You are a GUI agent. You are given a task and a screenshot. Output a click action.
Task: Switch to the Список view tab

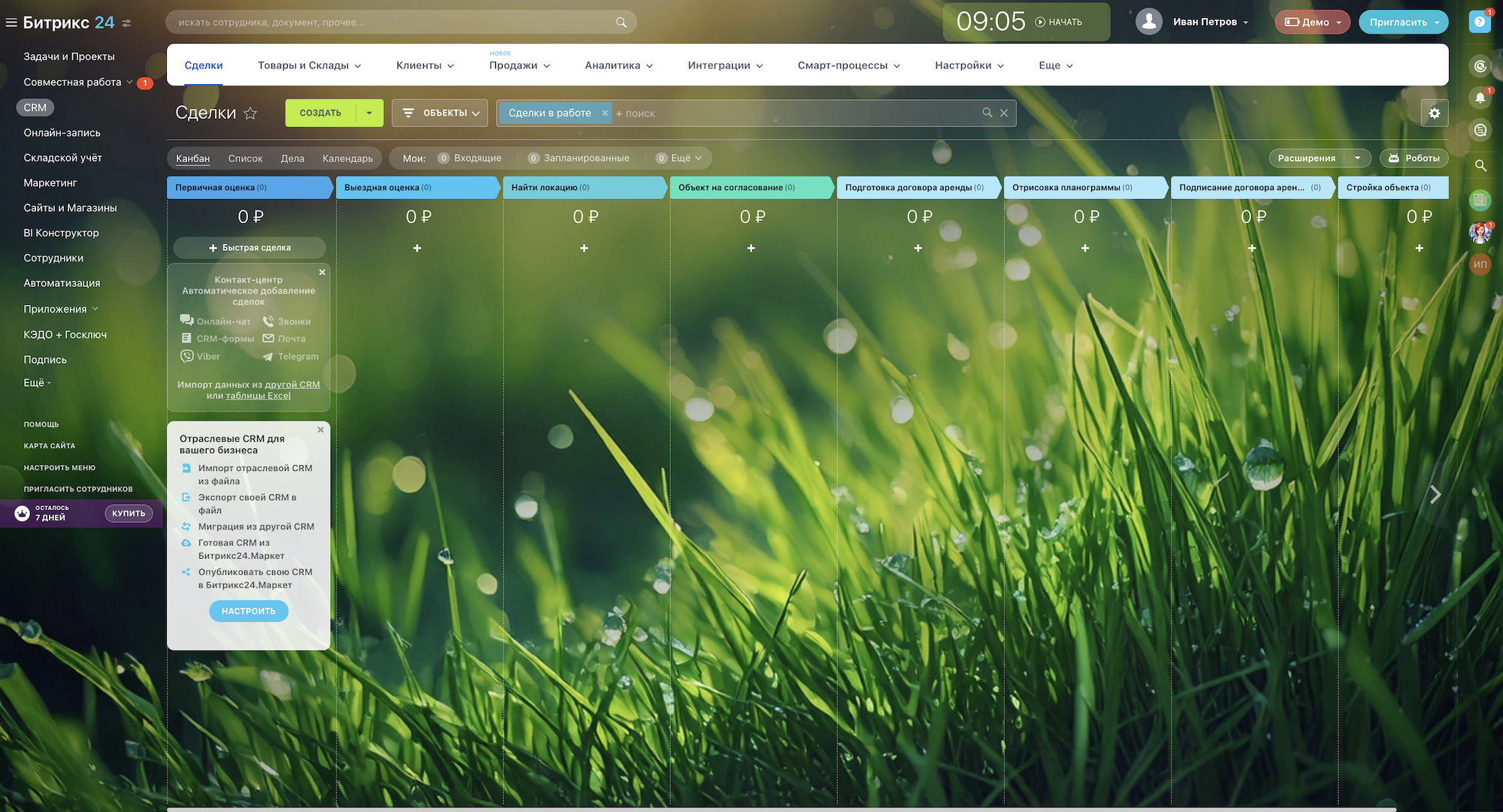(245, 158)
